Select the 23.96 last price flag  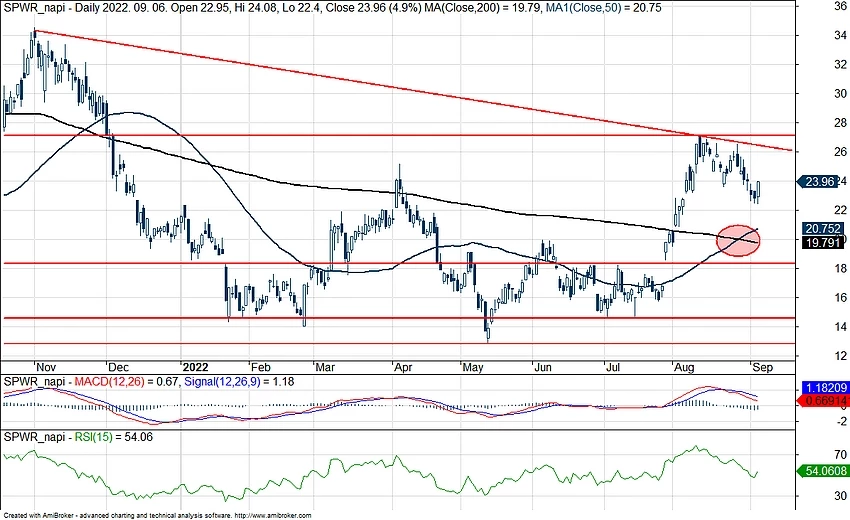click(819, 182)
